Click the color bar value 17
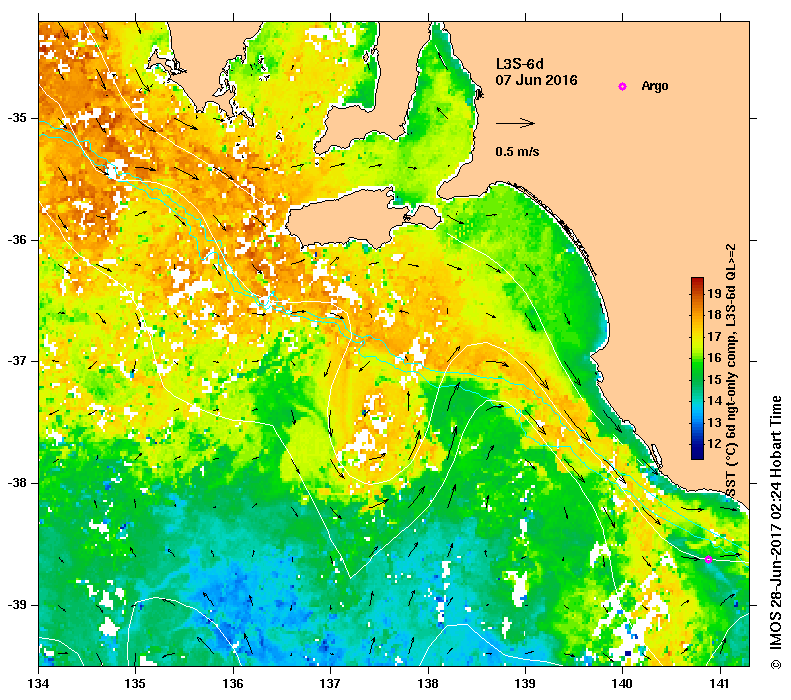 click(x=714, y=336)
